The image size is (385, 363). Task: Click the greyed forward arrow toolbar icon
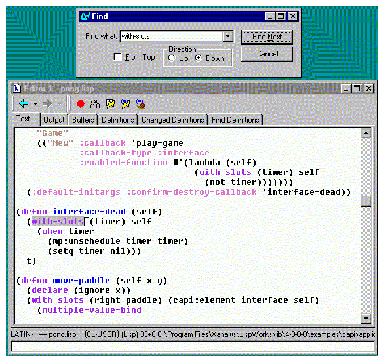point(48,104)
